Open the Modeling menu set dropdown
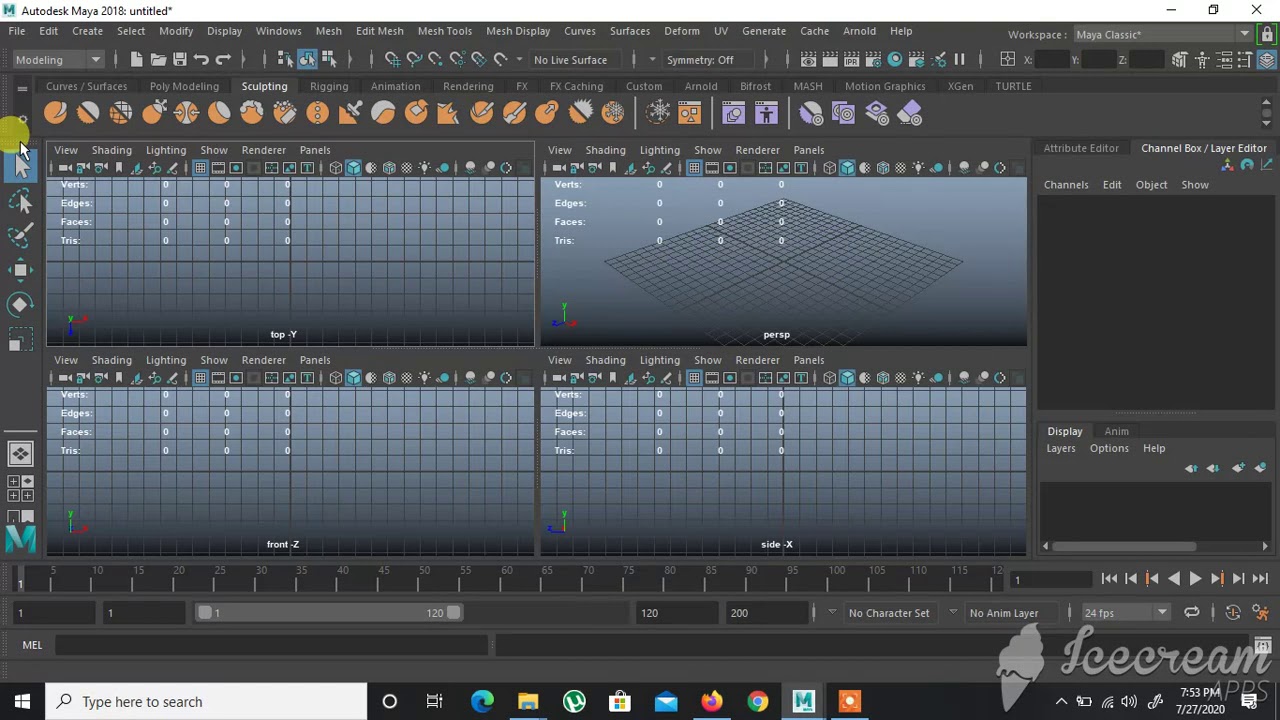 57,60
